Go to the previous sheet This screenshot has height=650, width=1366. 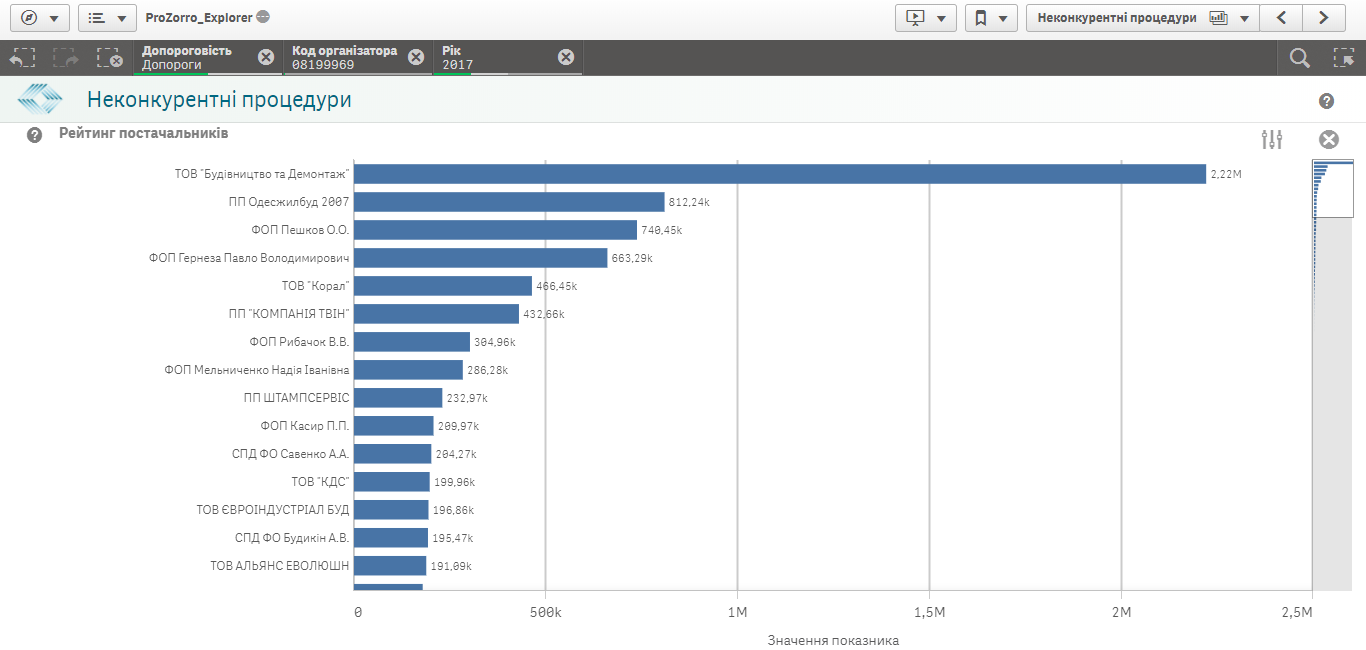[1280, 18]
